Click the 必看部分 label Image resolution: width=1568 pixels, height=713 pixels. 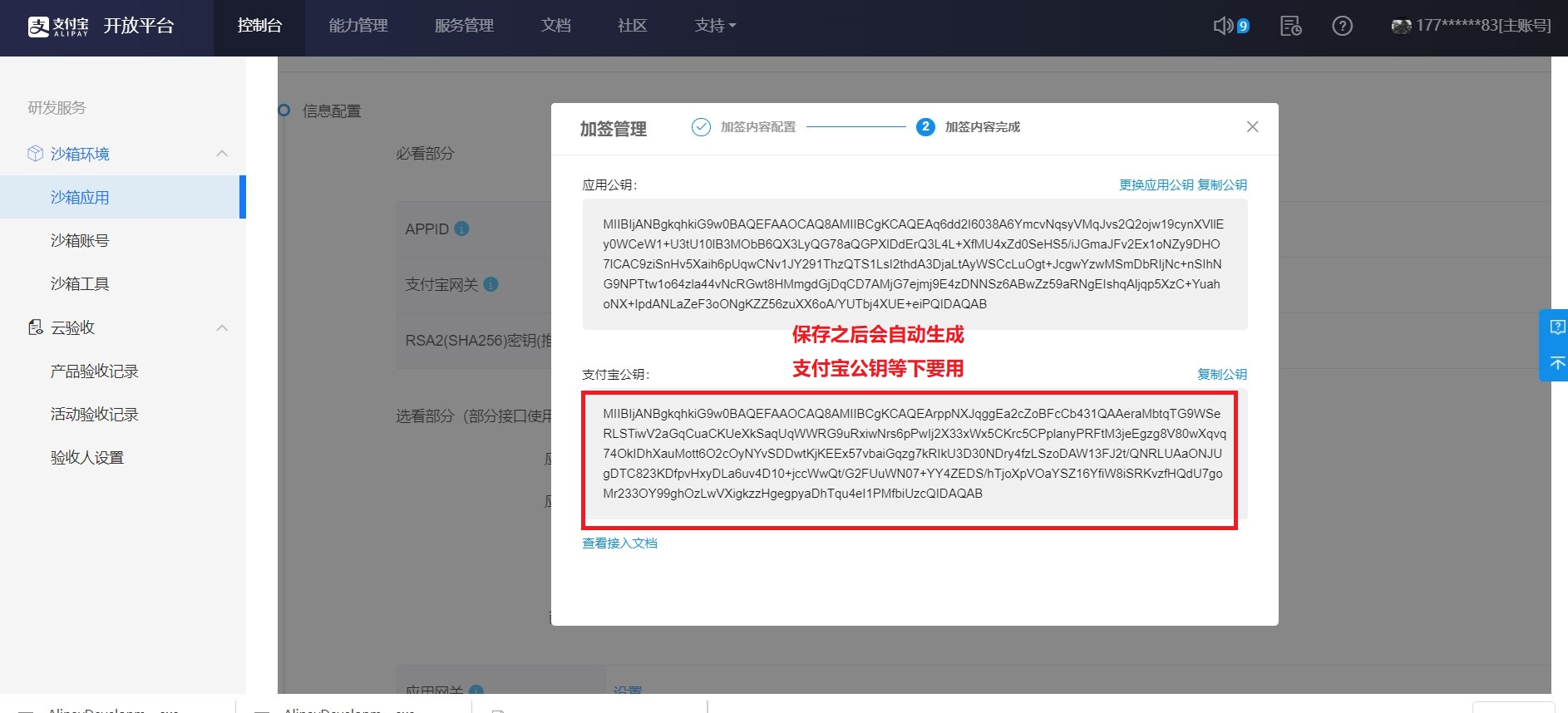(425, 154)
